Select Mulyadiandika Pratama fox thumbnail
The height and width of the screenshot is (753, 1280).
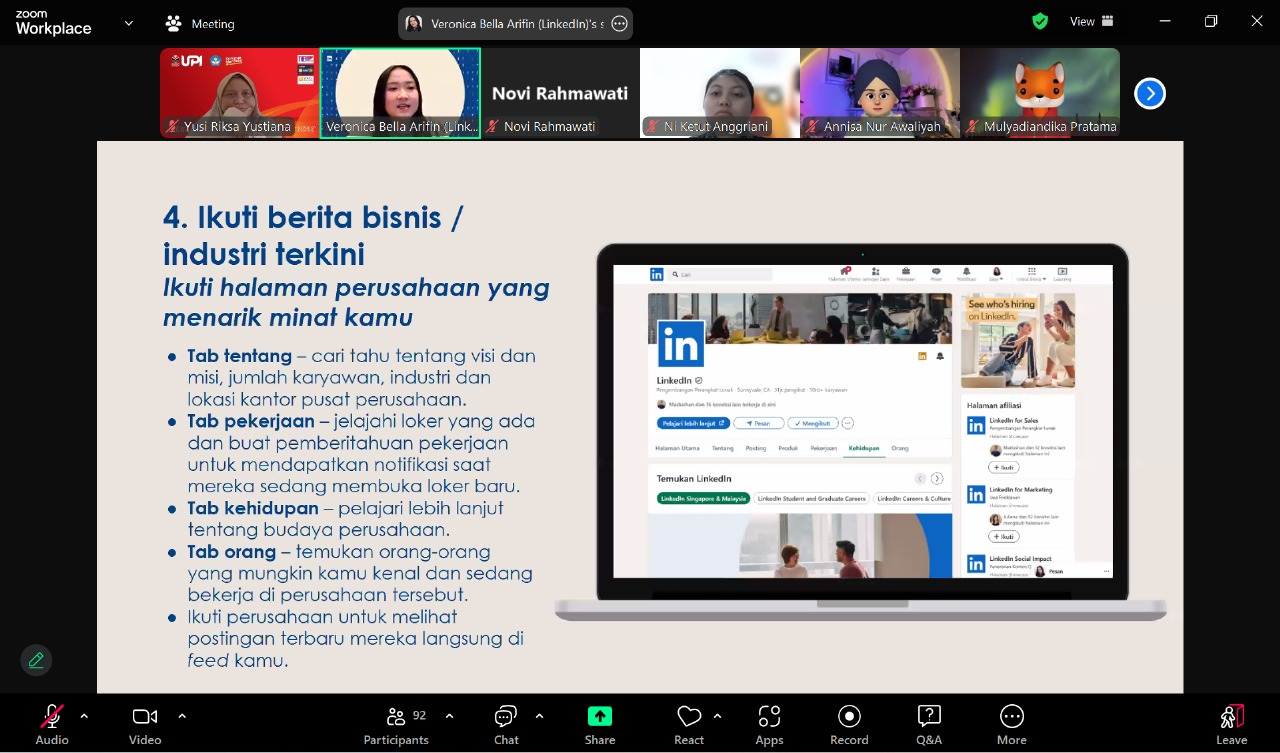coord(1040,93)
